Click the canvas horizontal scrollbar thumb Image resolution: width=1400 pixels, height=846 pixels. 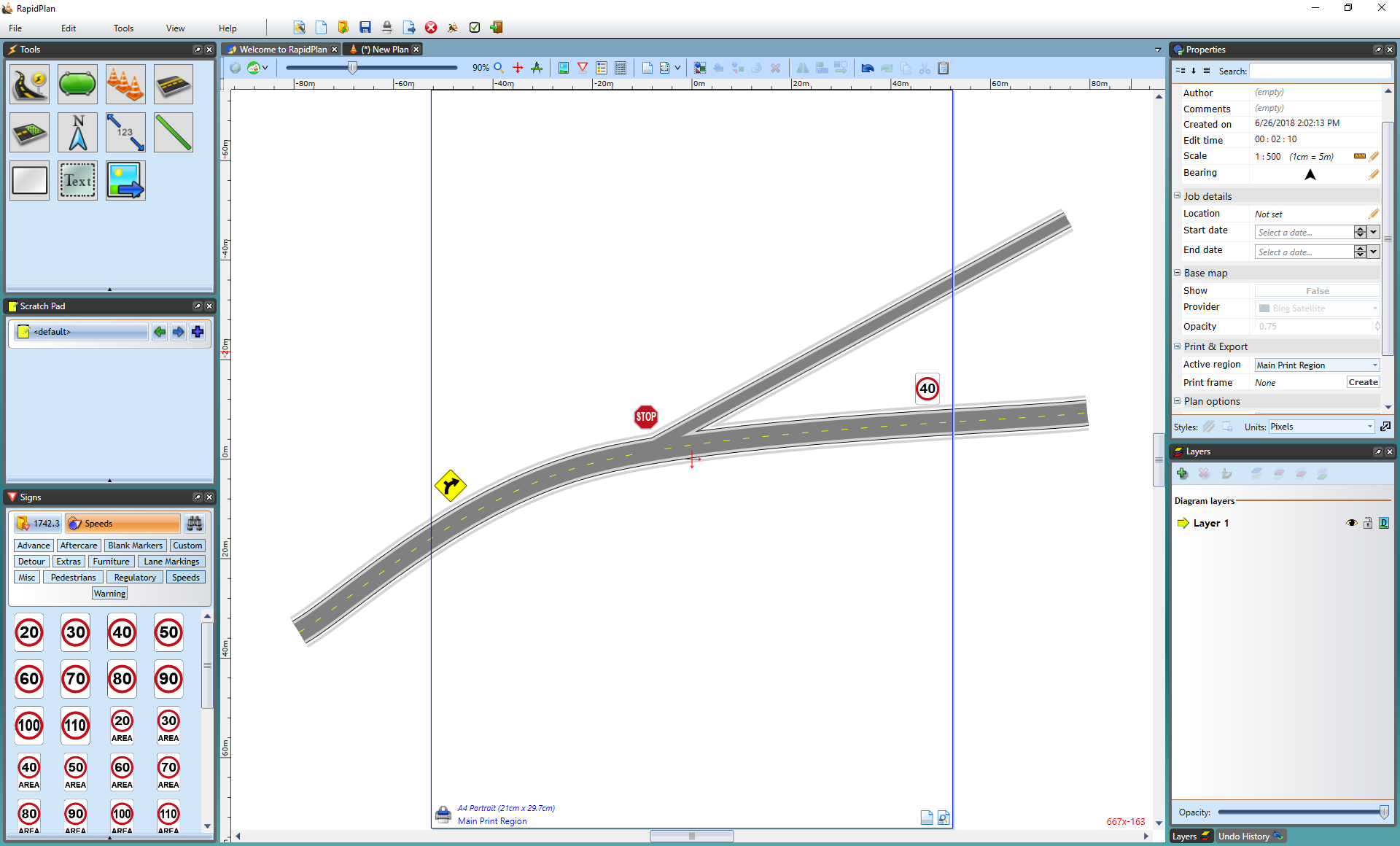(692, 836)
